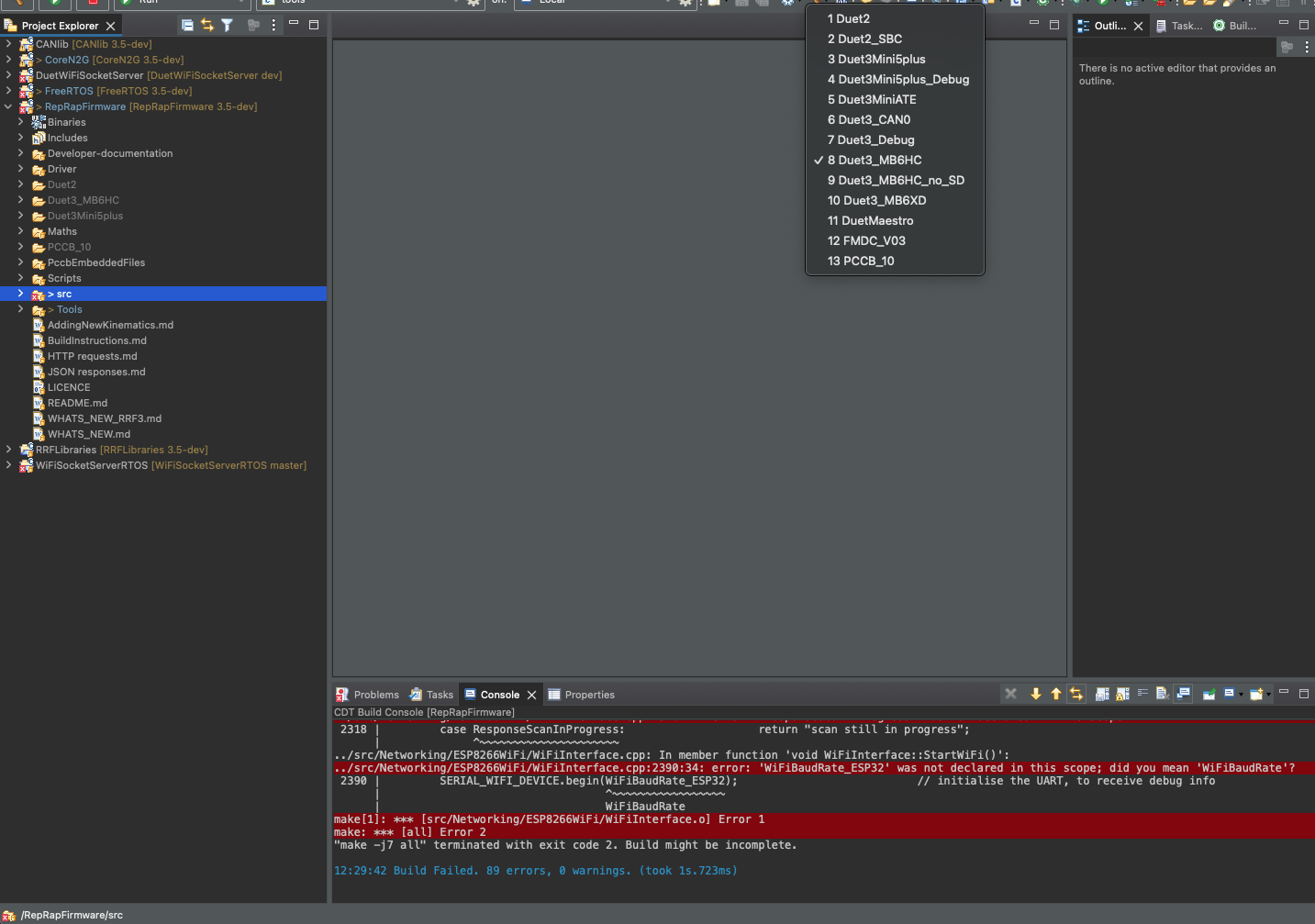Image resolution: width=1315 pixels, height=924 pixels.
Task: Collapse the RepRapFirmware project node
Action: pyautogui.click(x=8, y=106)
